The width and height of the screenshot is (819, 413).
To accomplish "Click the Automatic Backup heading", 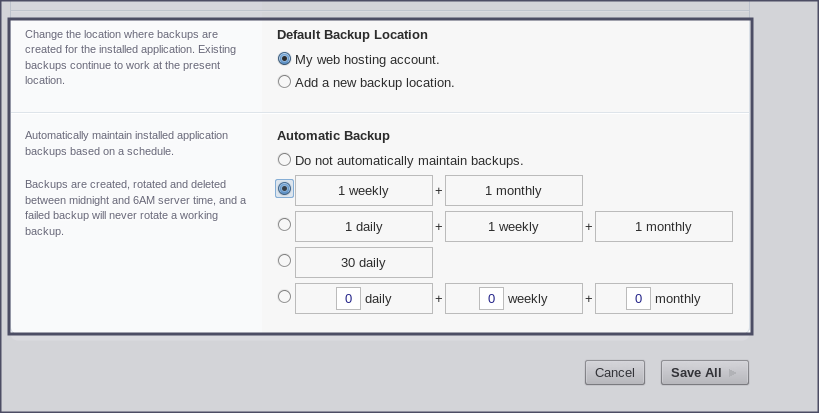I will (333, 135).
